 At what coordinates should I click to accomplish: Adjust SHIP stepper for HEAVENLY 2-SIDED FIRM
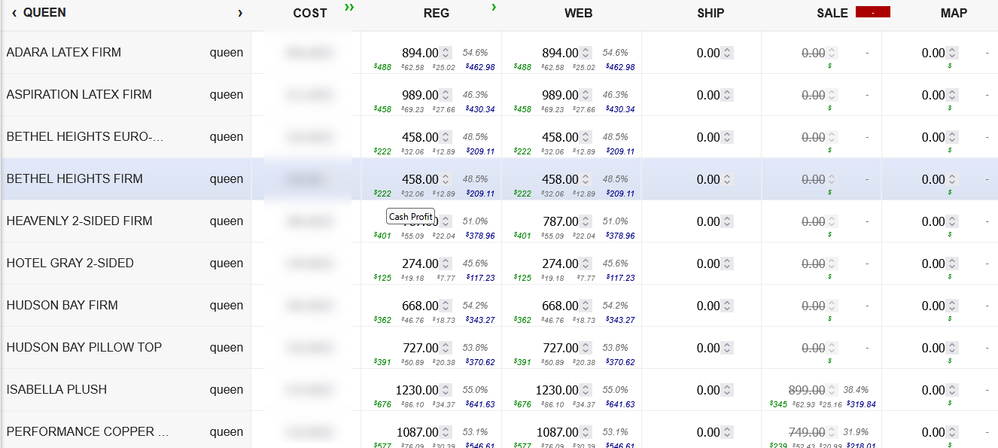click(x=727, y=221)
